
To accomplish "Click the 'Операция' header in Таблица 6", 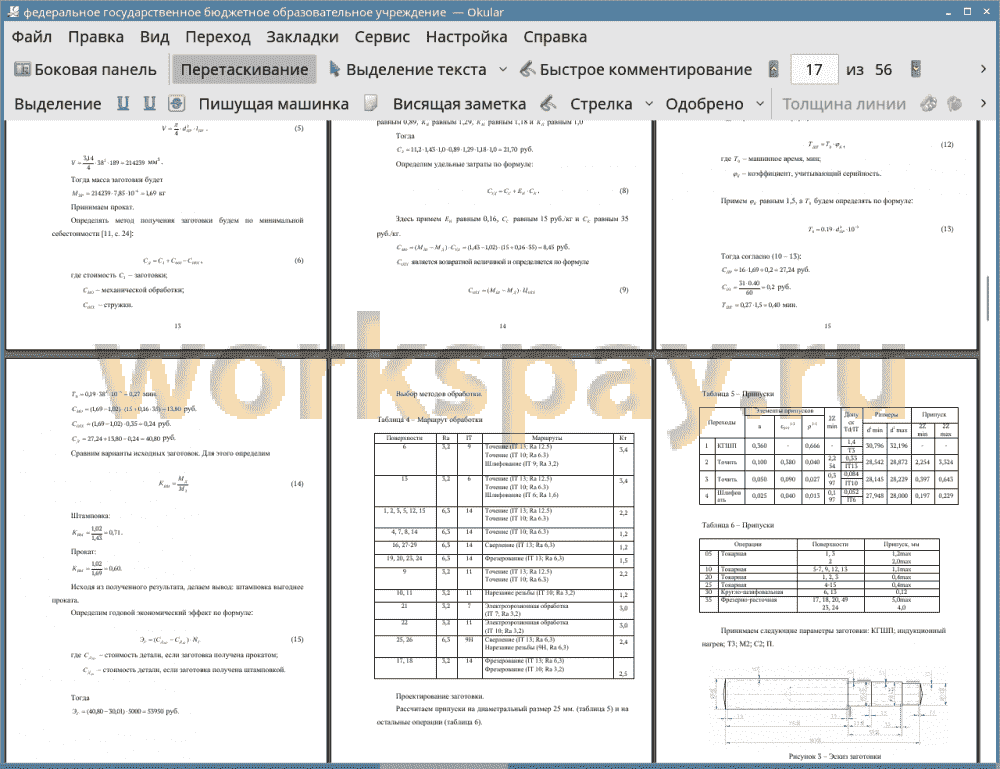I will click(747, 544).
